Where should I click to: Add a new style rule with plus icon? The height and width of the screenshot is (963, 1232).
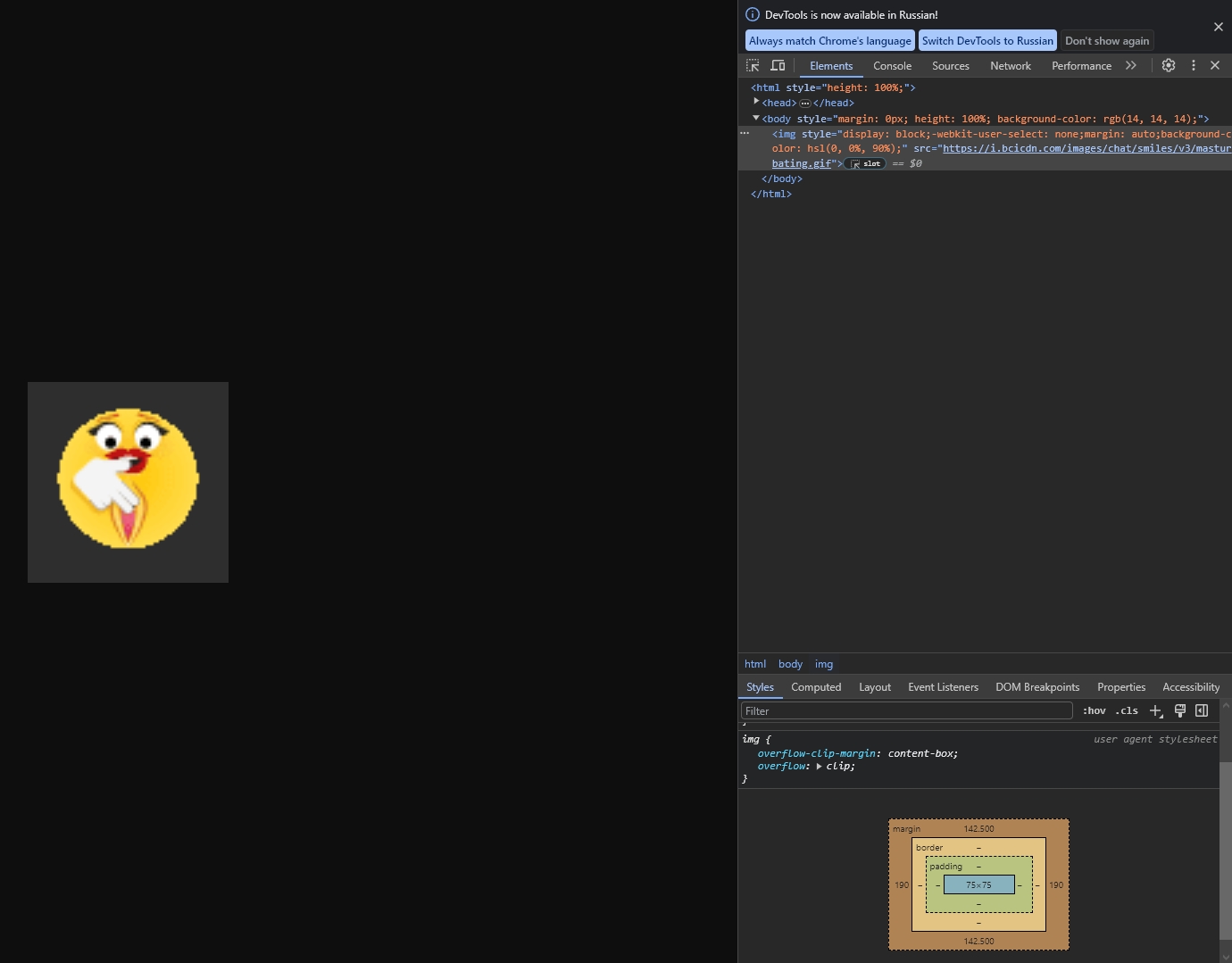(x=1156, y=710)
